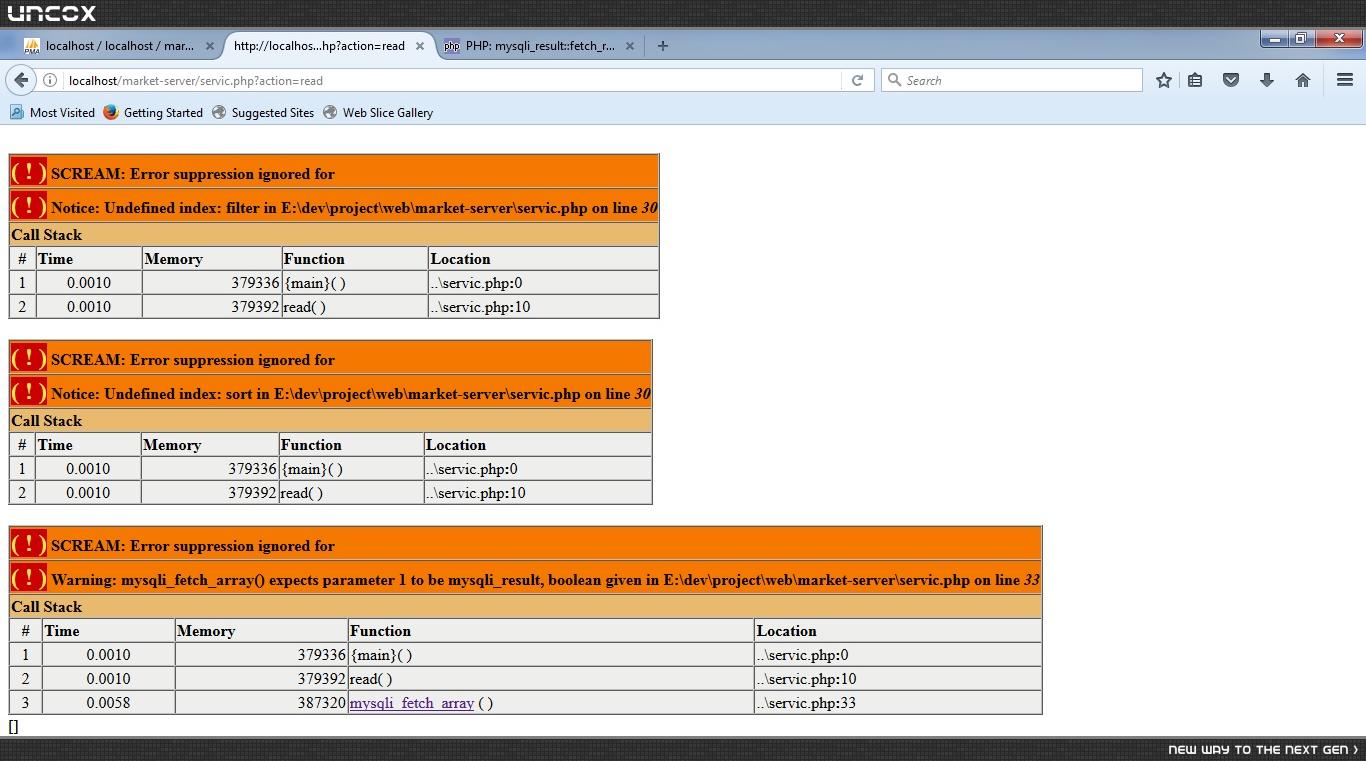Save page to Pocket icon
Viewport: 1366px width, 761px height.
point(1231,80)
